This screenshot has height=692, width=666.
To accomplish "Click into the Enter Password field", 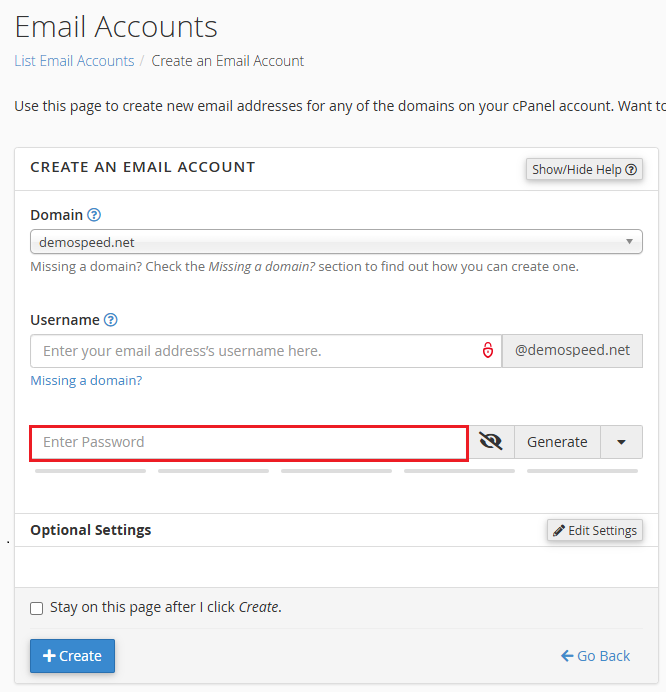I will (x=249, y=442).
